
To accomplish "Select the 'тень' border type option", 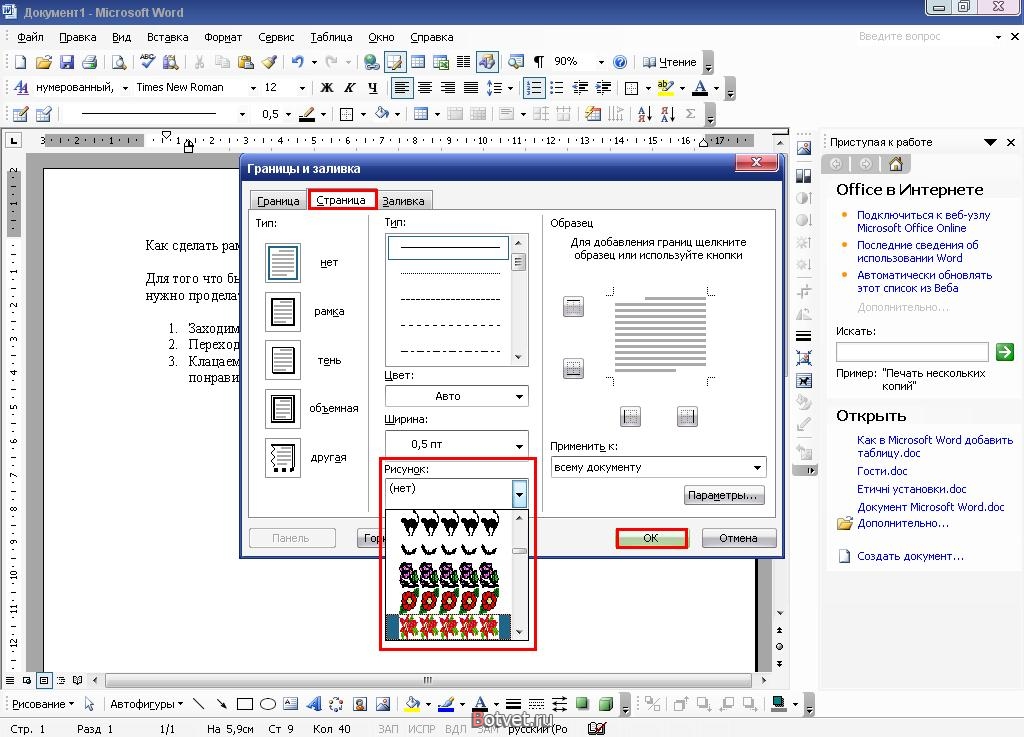I will coord(283,360).
